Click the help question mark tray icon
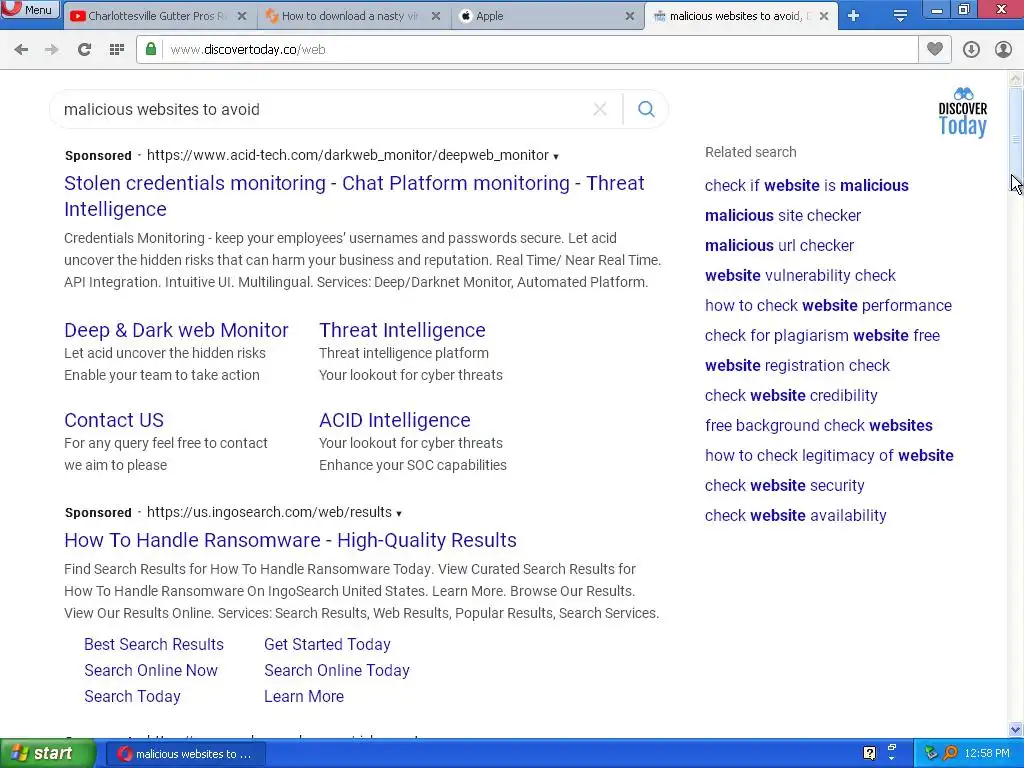1024x768 pixels. coord(869,754)
